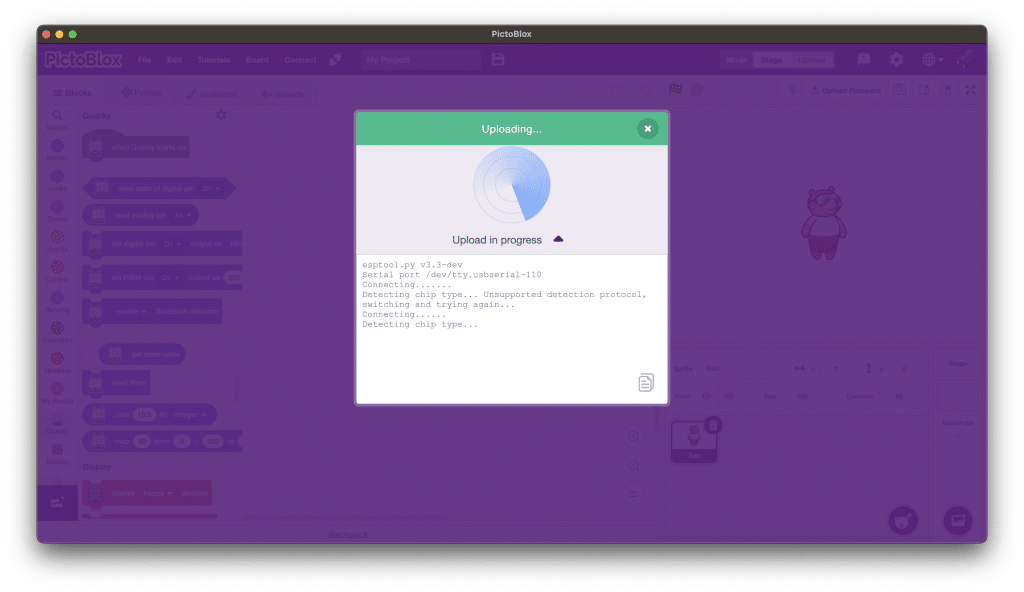Viewport: 1024px width, 592px height.
Task: Start the program with the green flag
Action: point(675,90)
